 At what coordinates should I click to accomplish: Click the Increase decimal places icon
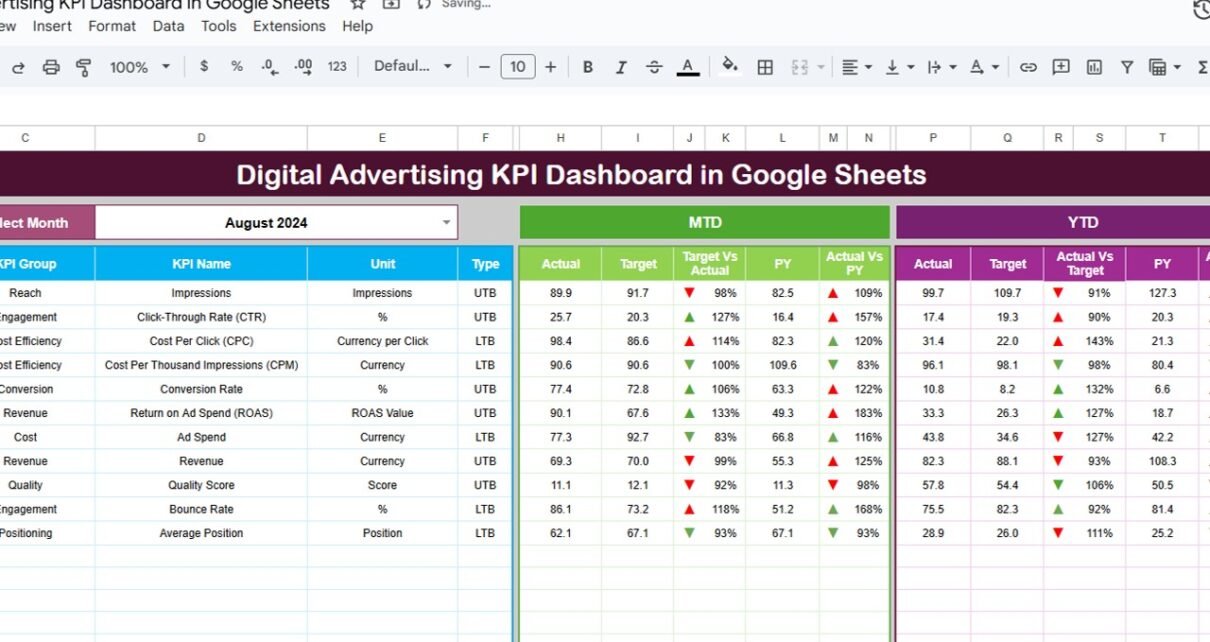pos(303,67)
